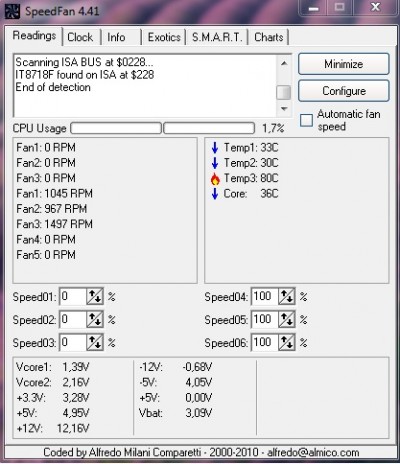Select the 'Fan2: 967 RPM' reading
The height and width of the screenshot is (464, 400).
tap(52, 209)
